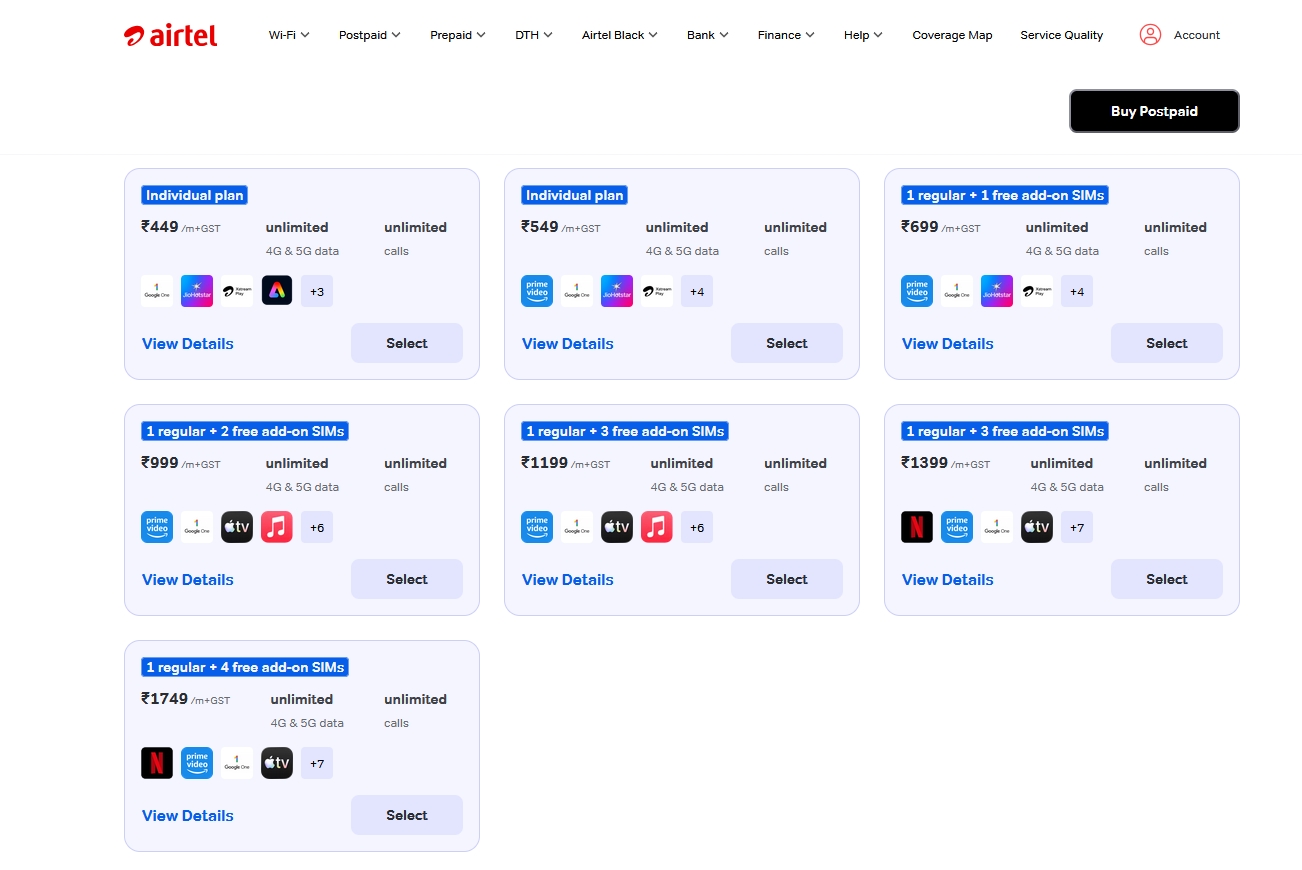Screen dimensions: 1302x870
Task: Click Google One icon in ₹449 plan
Action: click(157, 291)
